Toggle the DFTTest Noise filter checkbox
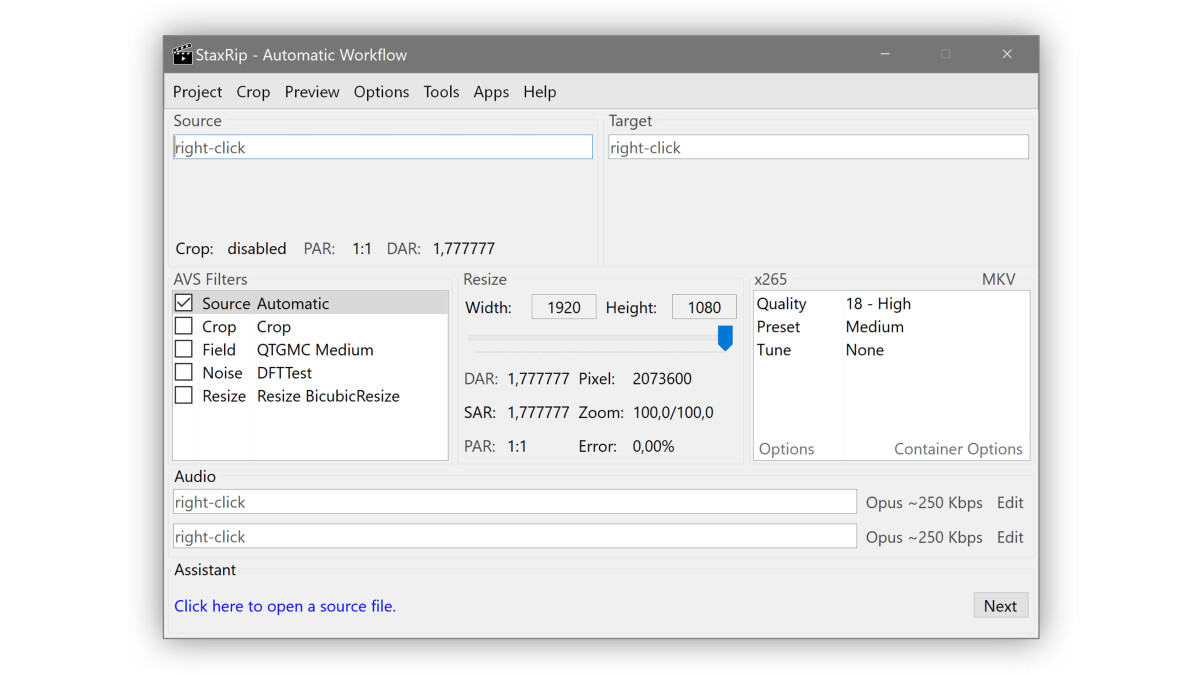The image size is (1200, 675). coord(184,372)
